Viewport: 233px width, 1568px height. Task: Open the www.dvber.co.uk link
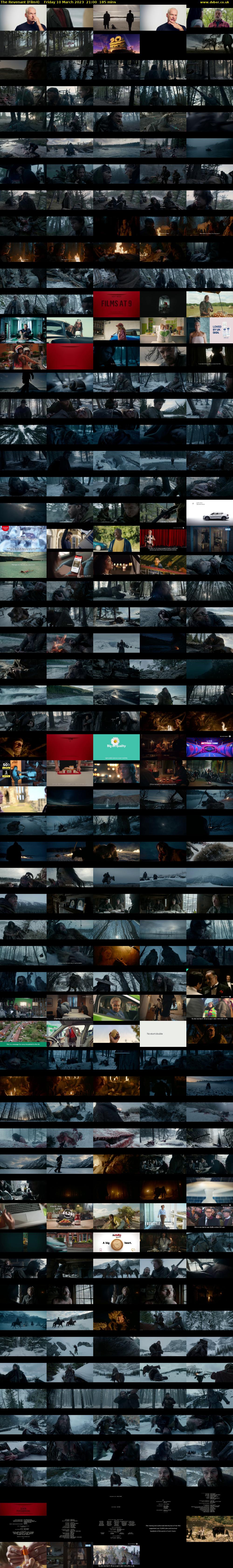tap(215, 2)
